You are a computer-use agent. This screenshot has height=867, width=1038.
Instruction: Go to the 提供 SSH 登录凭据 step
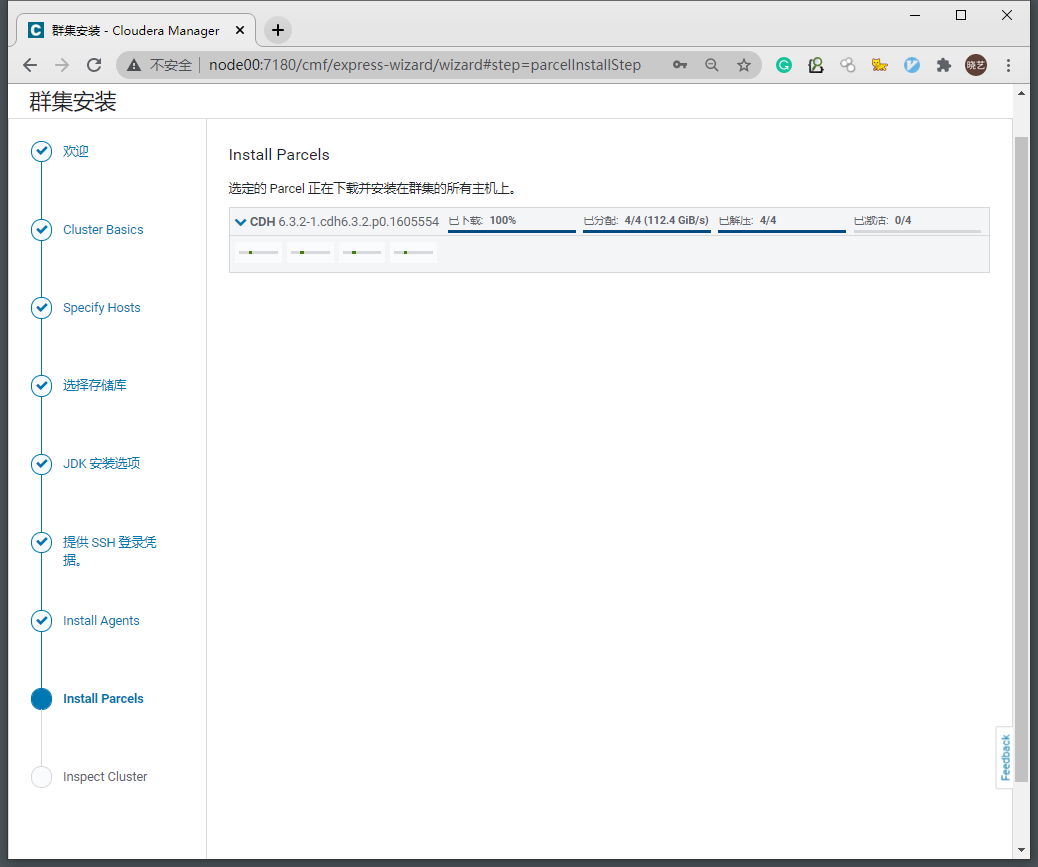point(109,551)
